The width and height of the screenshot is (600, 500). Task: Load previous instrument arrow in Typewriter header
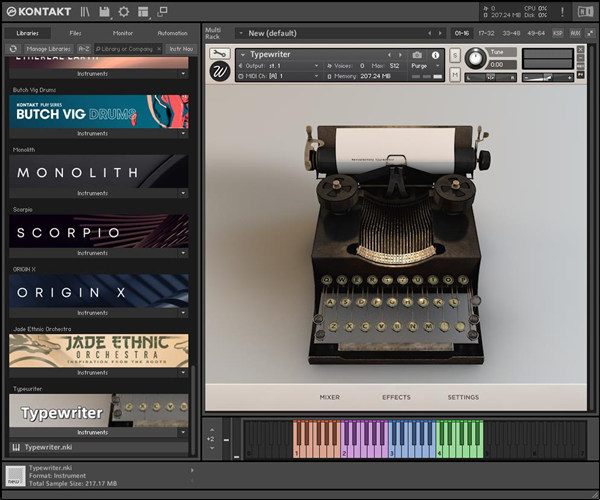click(x=389, y=55)
